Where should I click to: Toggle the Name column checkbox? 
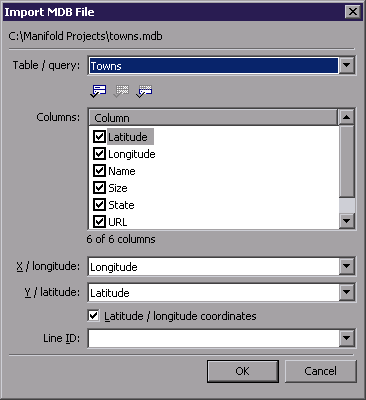point(99,170)
